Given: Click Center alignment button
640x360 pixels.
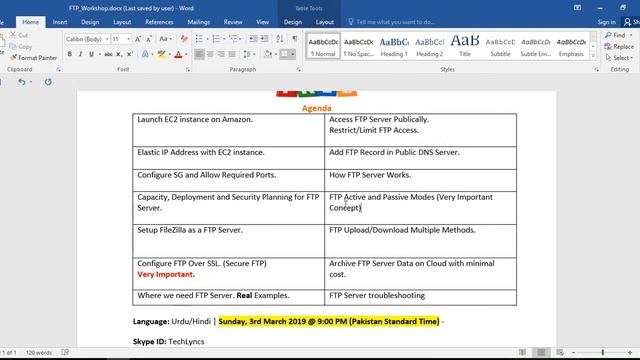Looking at the screenshot, I should tap(210, 54).
